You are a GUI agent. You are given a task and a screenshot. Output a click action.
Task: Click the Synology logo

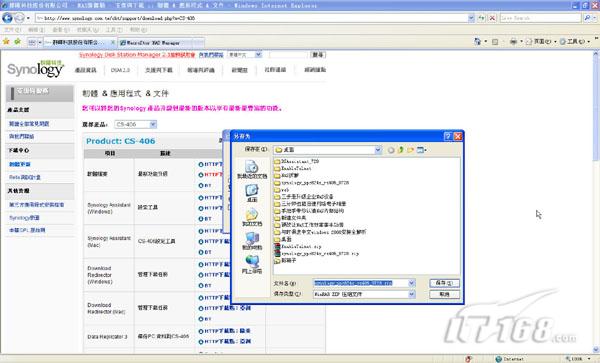click(x=35, y=69)
